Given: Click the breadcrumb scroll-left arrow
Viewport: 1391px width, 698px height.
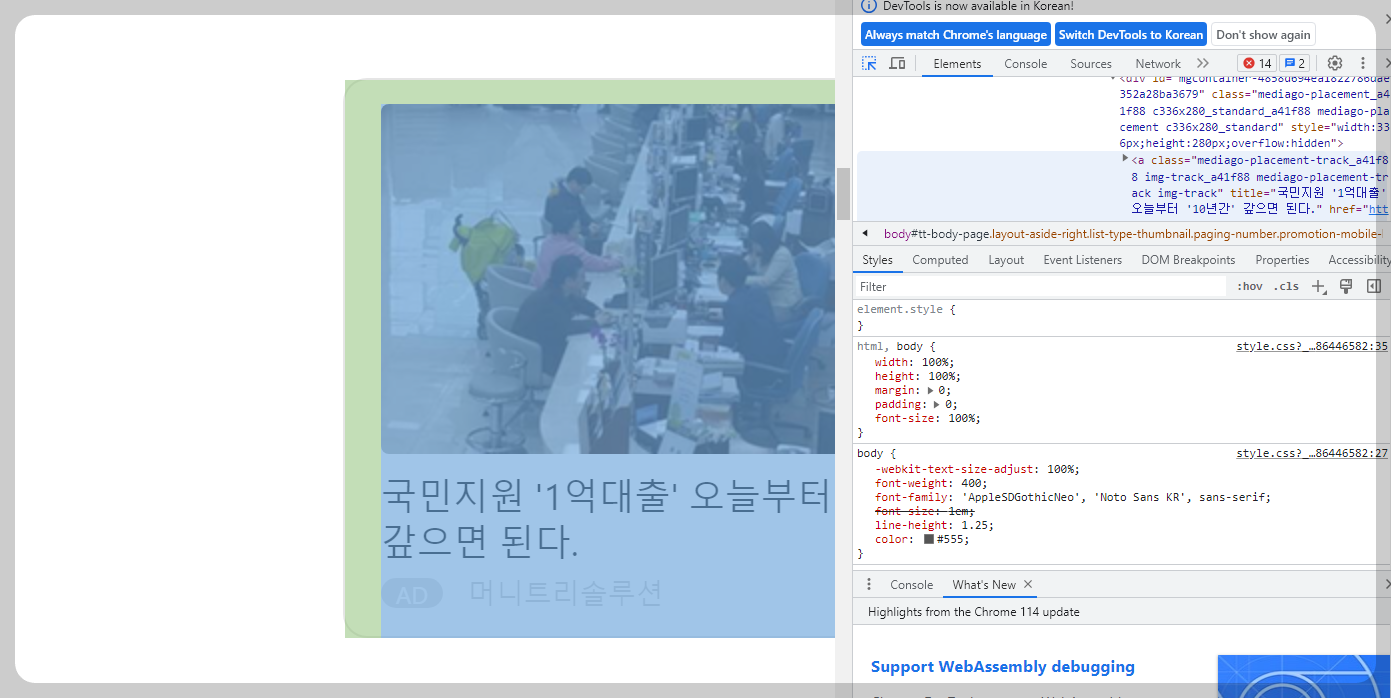Looking at the screenshot, I should (865, 233).
